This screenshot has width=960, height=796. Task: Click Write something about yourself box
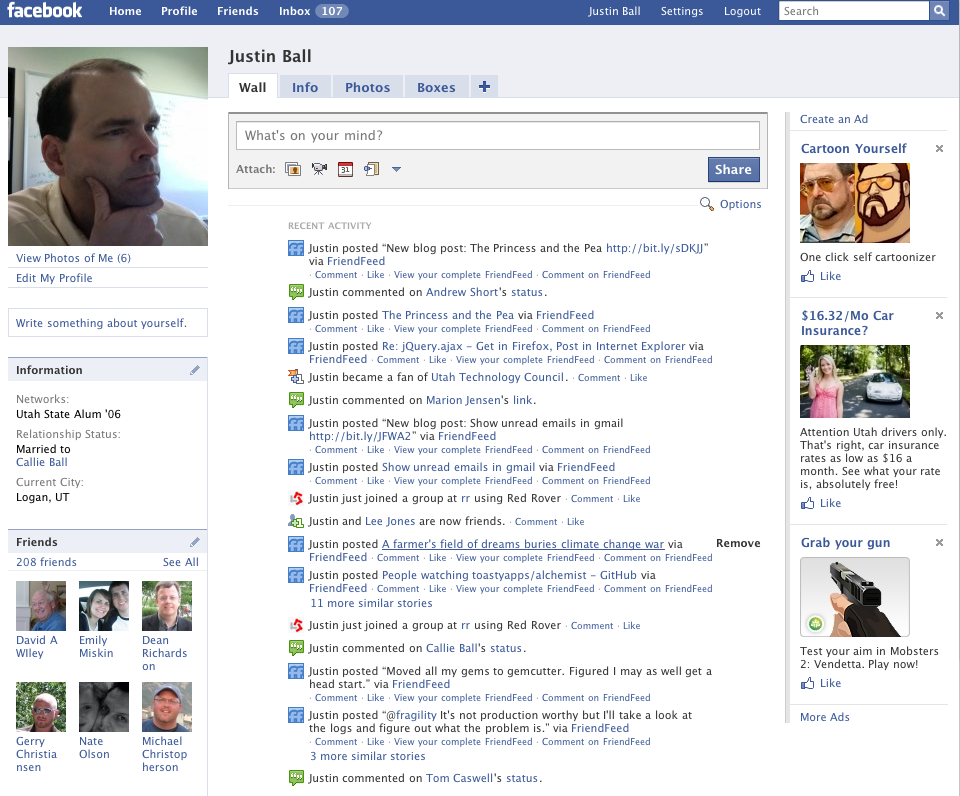[x=108, y=323]
